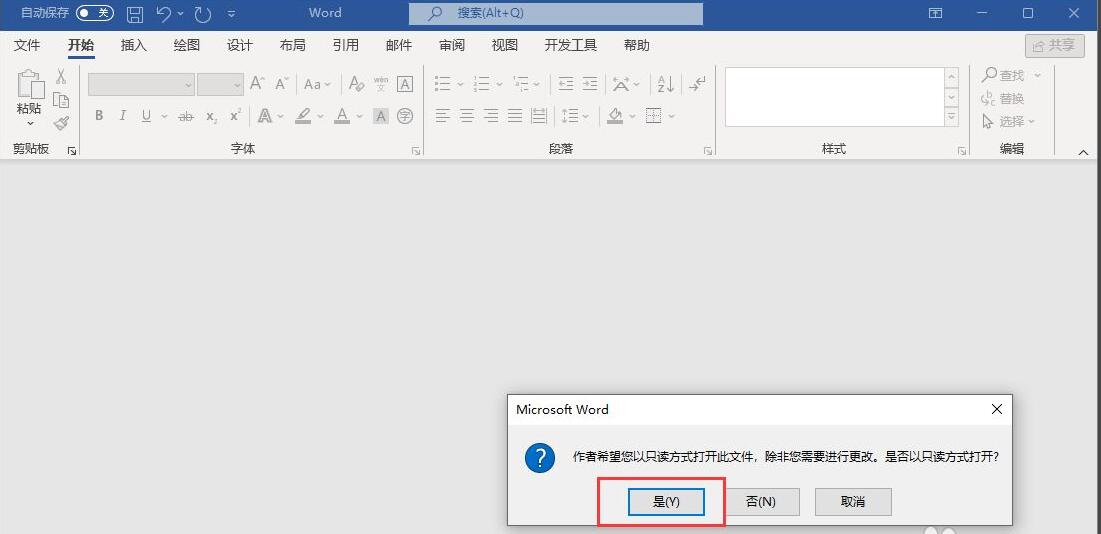Toggle Subscript formatting

(x=211, y=116)
